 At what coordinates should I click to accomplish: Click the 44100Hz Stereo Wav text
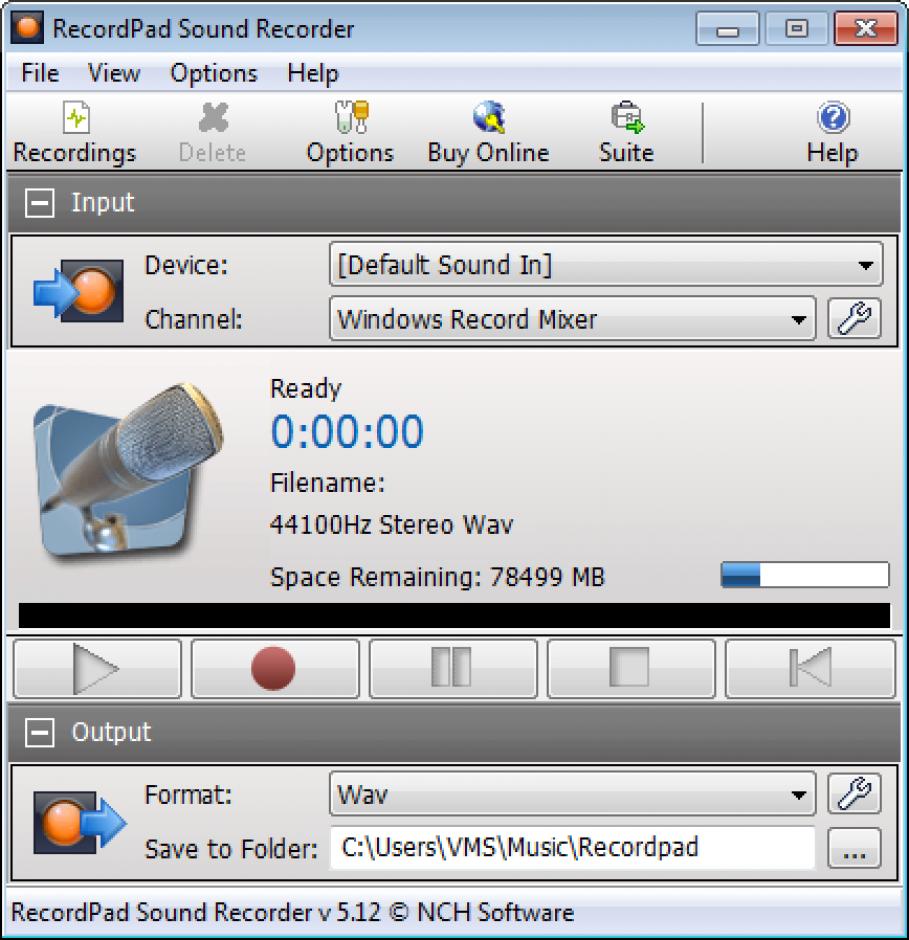pyautogui.click(x=392, y=525)
